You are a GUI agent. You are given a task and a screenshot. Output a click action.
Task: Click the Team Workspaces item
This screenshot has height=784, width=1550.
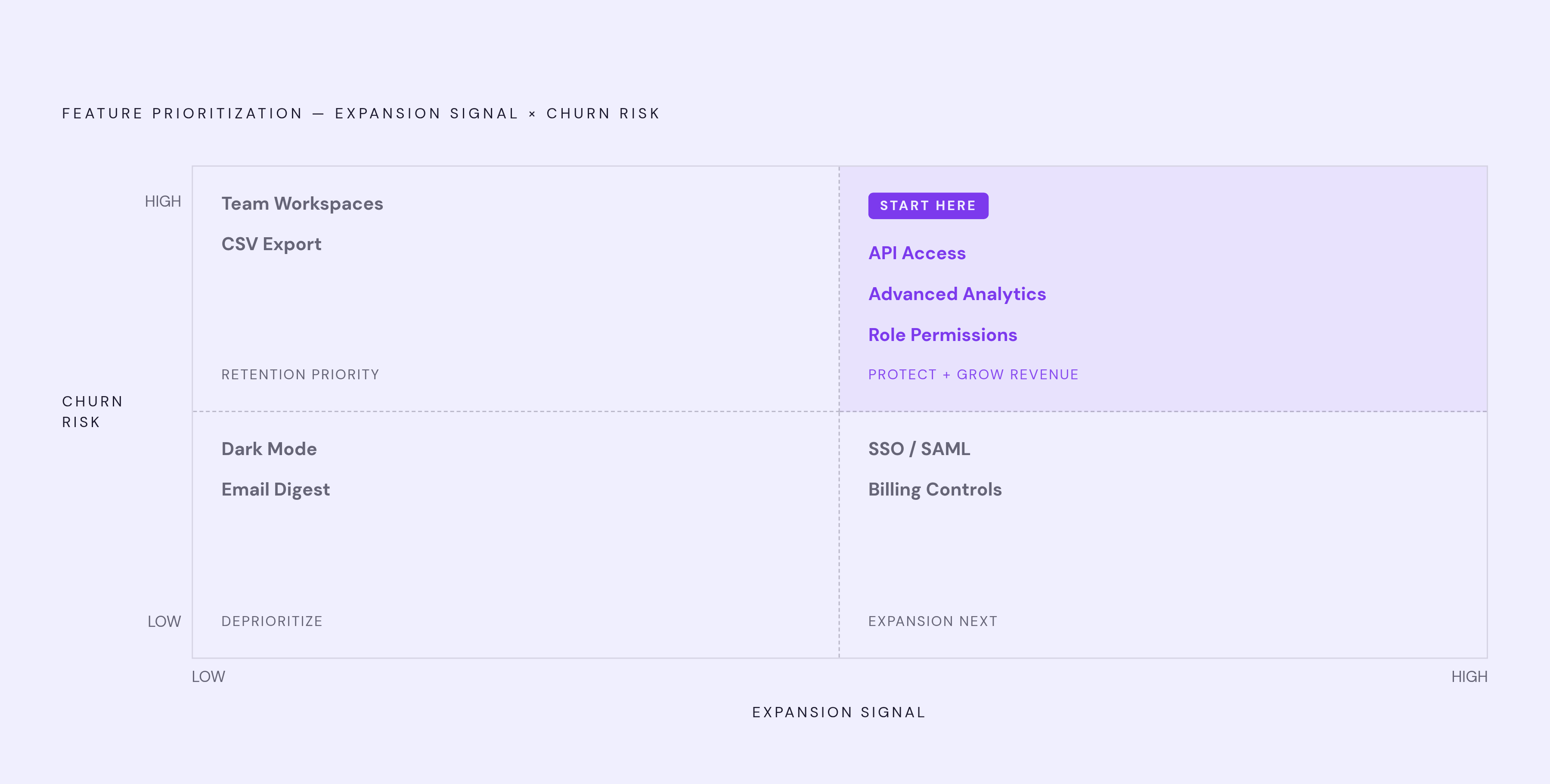[x=302, y=204]
